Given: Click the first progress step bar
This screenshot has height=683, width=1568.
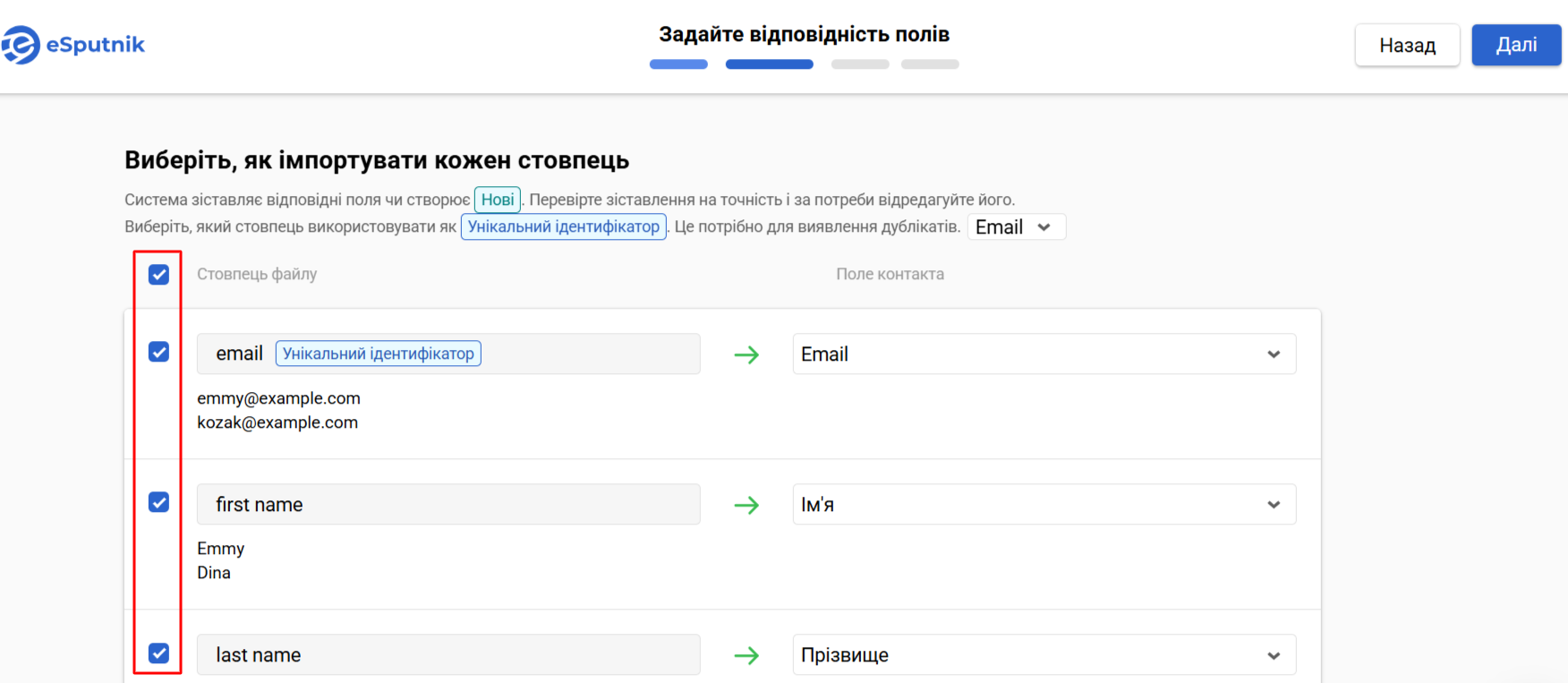Looking at the screenshot, I should [x=678, y=64].
